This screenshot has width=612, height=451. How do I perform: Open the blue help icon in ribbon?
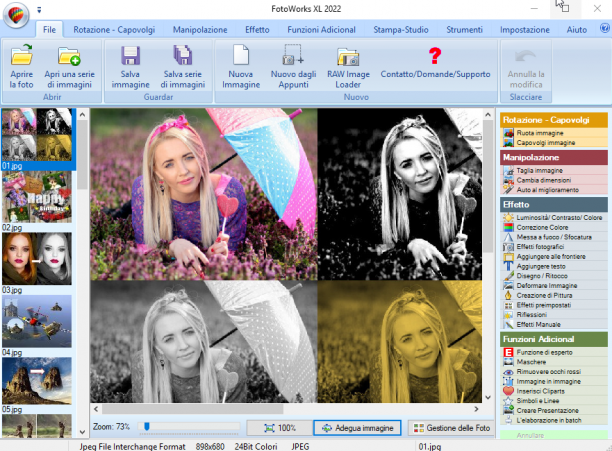coord(605,28)
